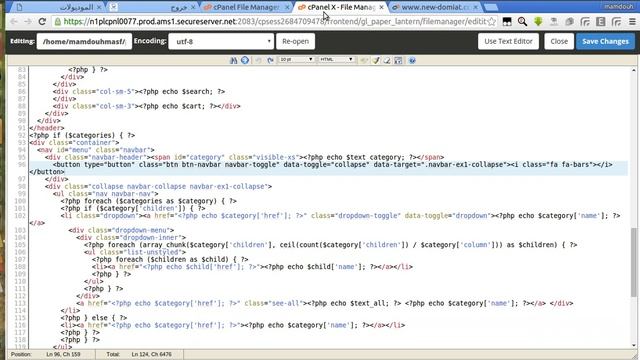Click 'nav id="menu"' code line

point(96,150)
